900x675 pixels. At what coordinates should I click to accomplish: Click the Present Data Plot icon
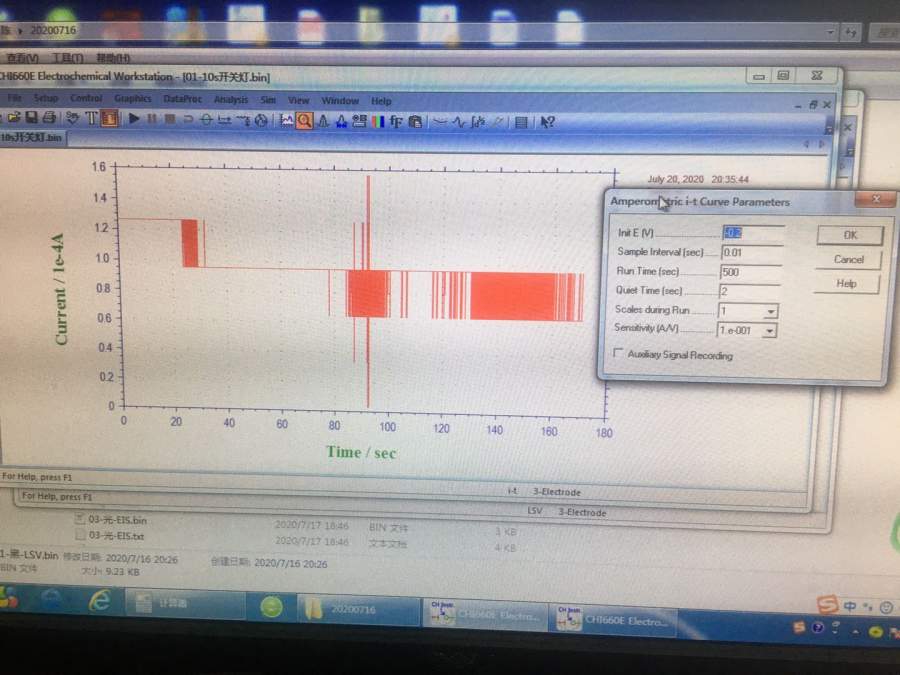click(x=286, y=121)
